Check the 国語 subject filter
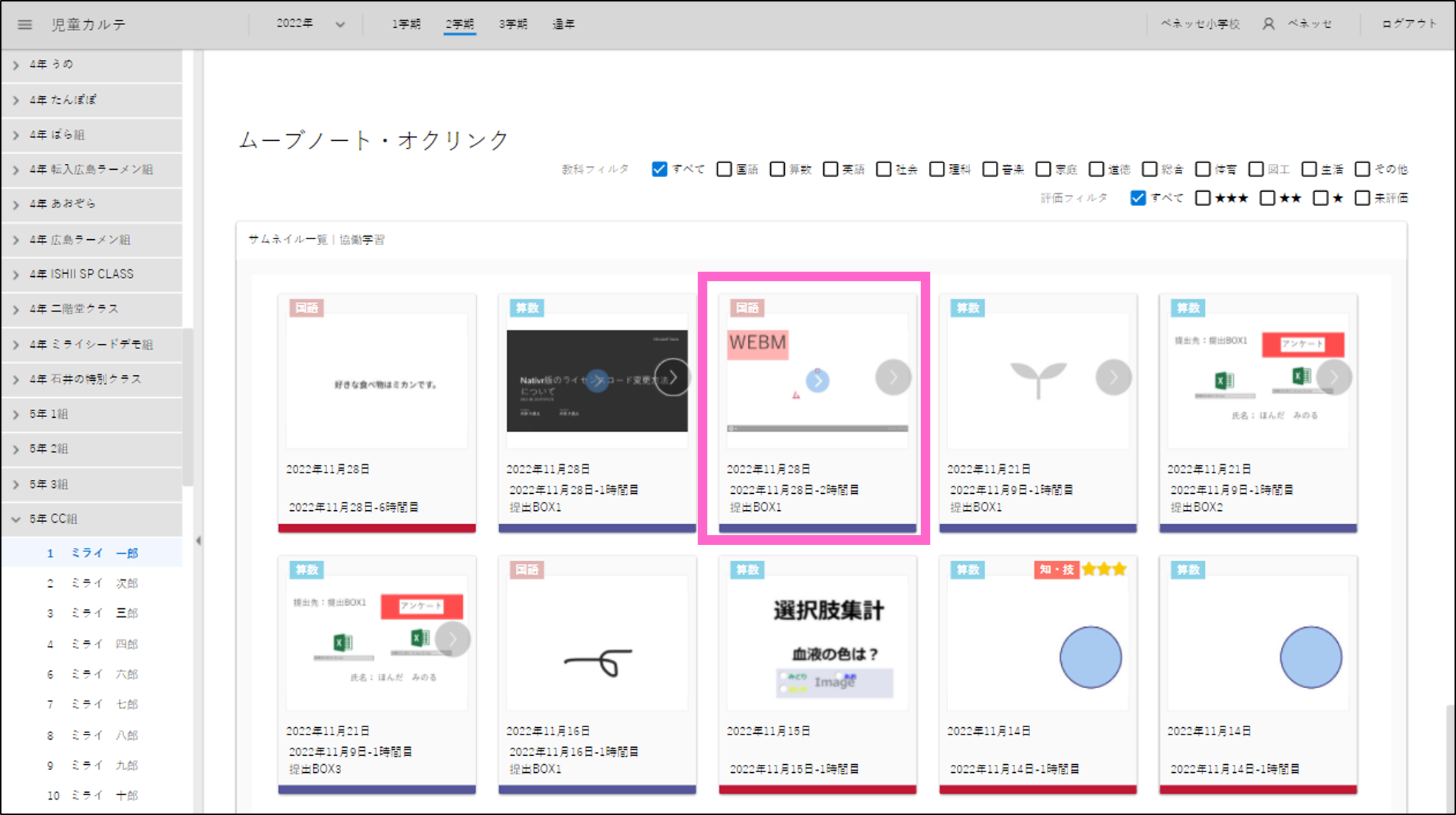 (x=724, y=169)
